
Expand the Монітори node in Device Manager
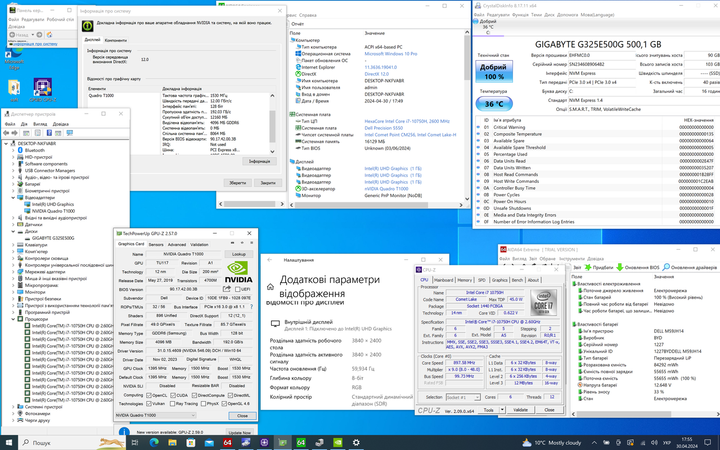coord(13,292)
